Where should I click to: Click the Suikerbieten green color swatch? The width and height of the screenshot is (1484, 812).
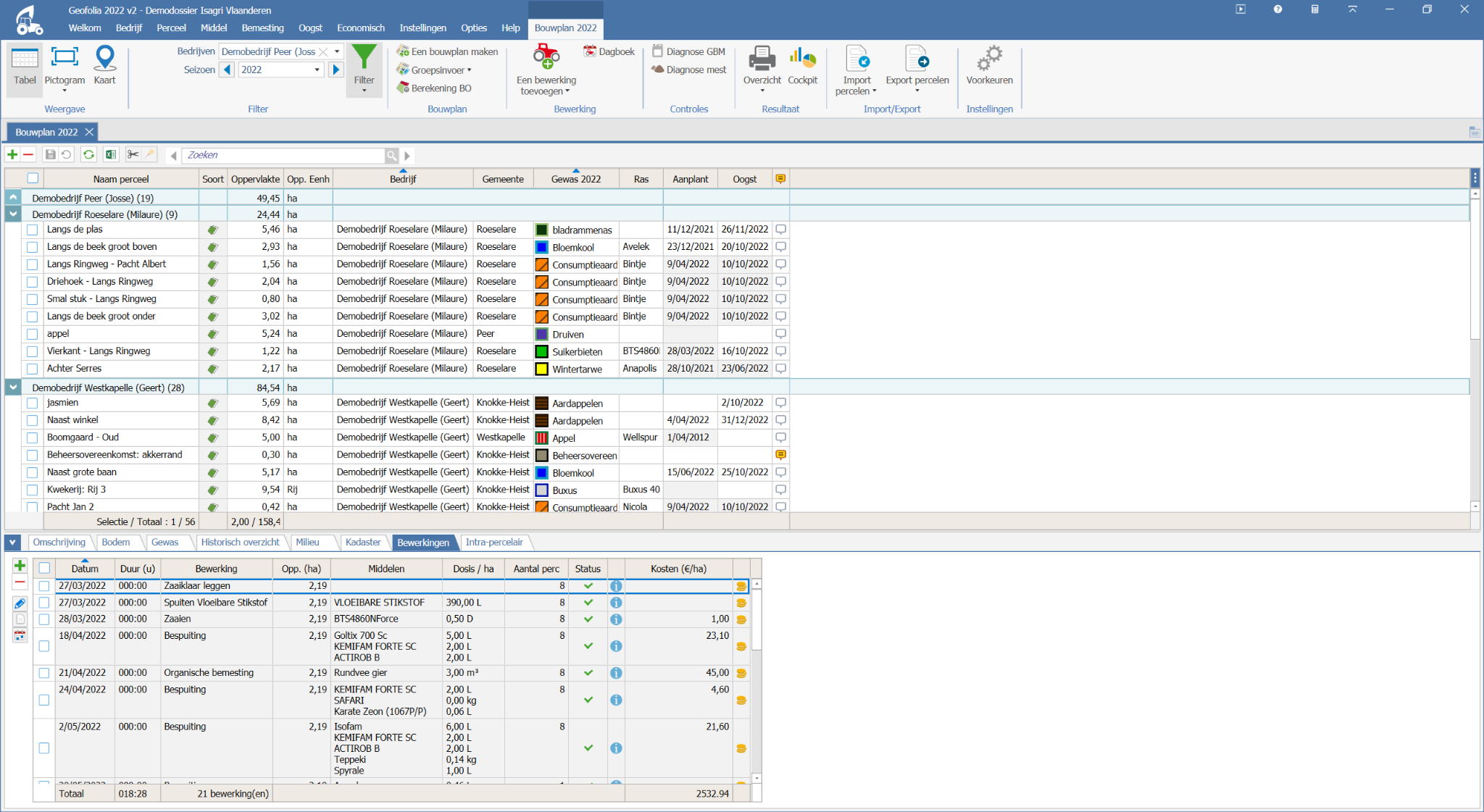point(541,351)
